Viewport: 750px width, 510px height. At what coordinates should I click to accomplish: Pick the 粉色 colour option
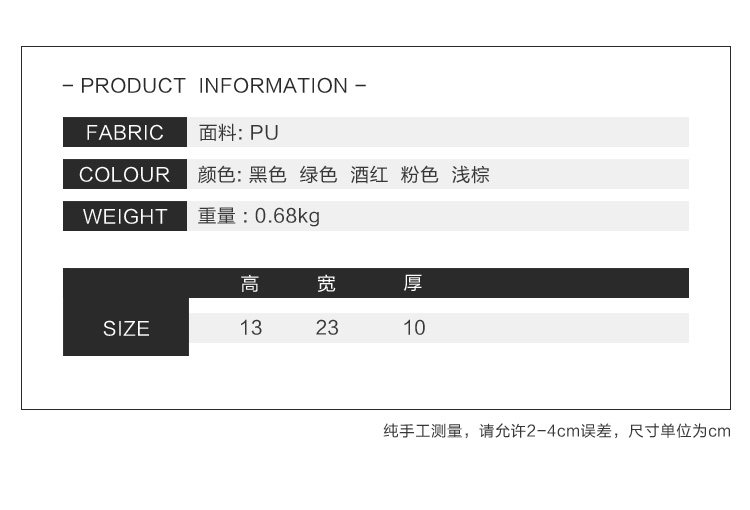point(420,175)
